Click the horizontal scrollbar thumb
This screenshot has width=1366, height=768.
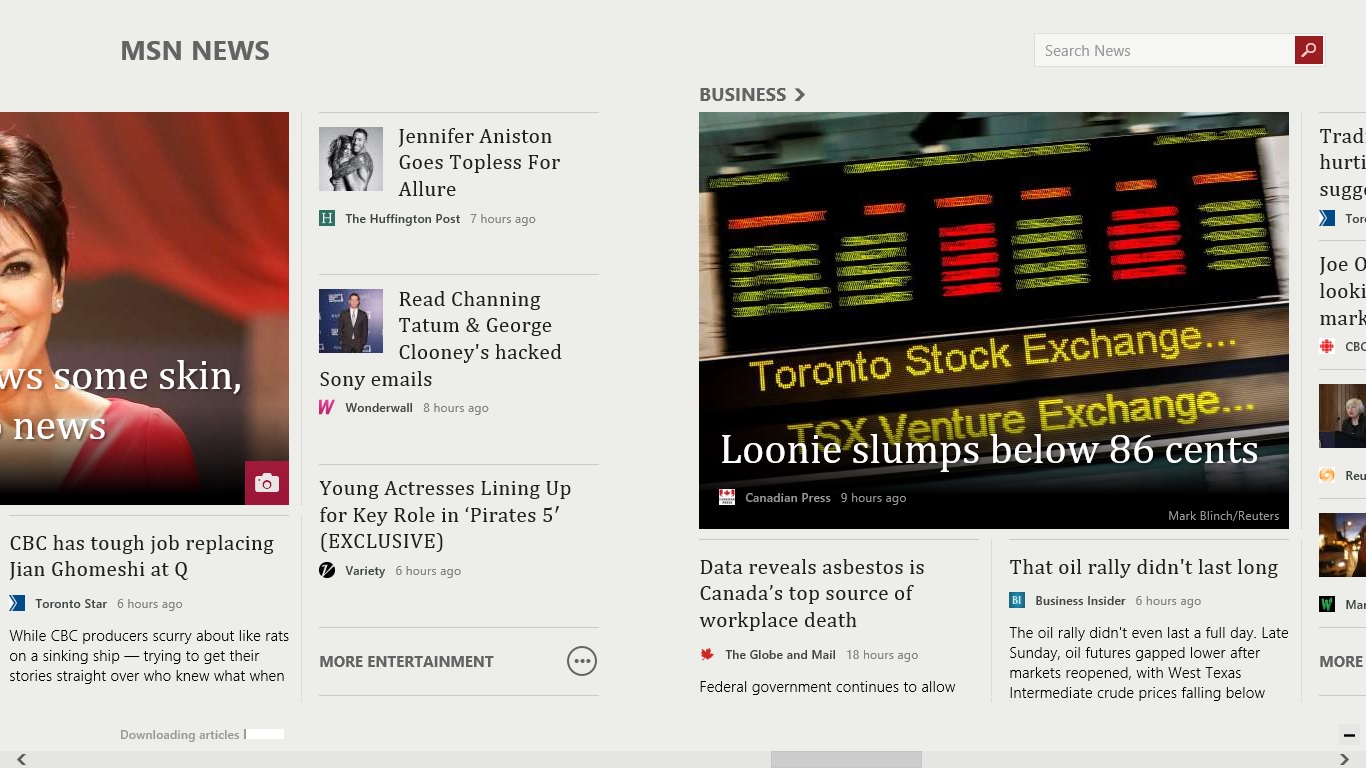[x=846, y=760]
